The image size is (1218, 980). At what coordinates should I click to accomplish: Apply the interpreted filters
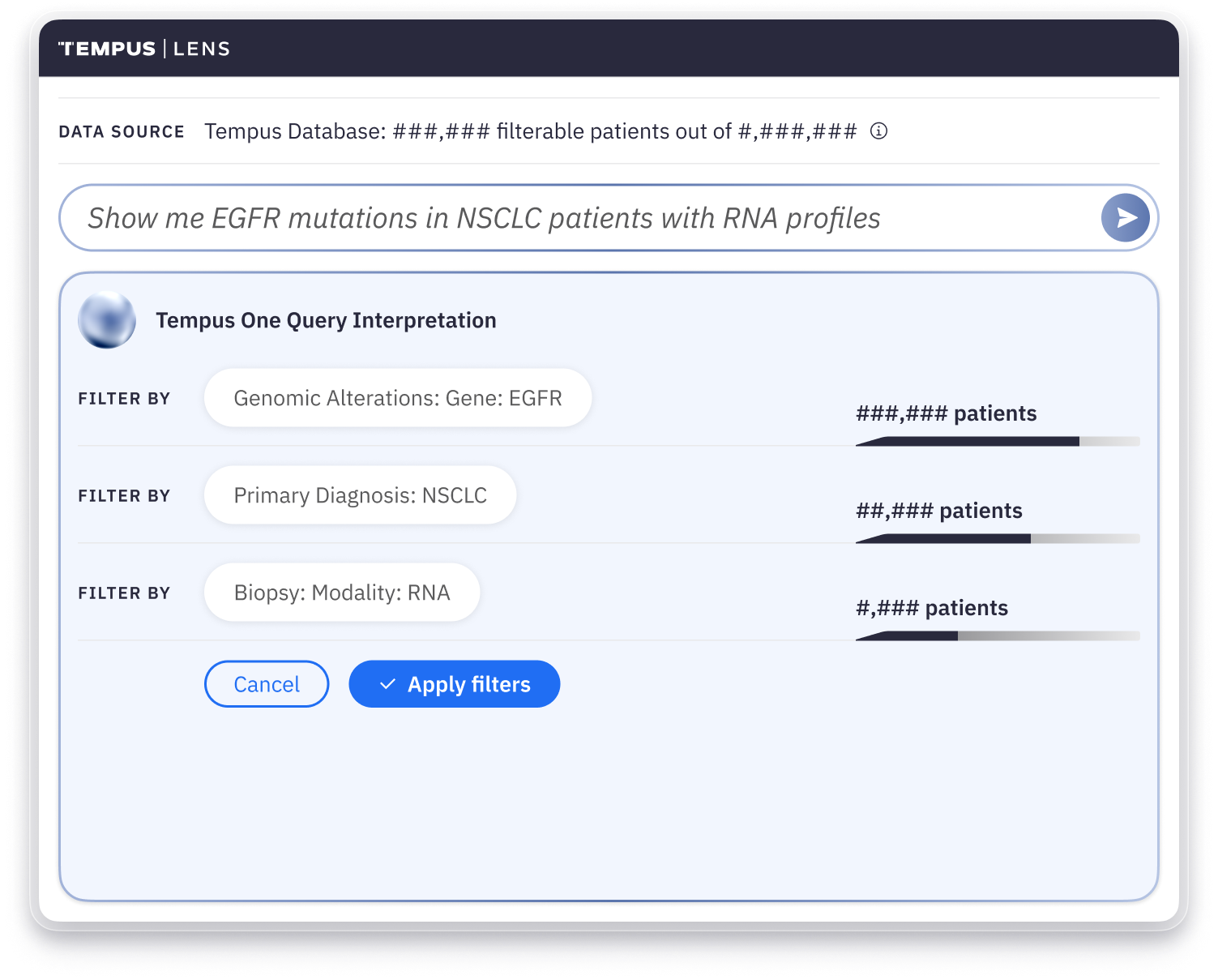click(x=455, y=684)
